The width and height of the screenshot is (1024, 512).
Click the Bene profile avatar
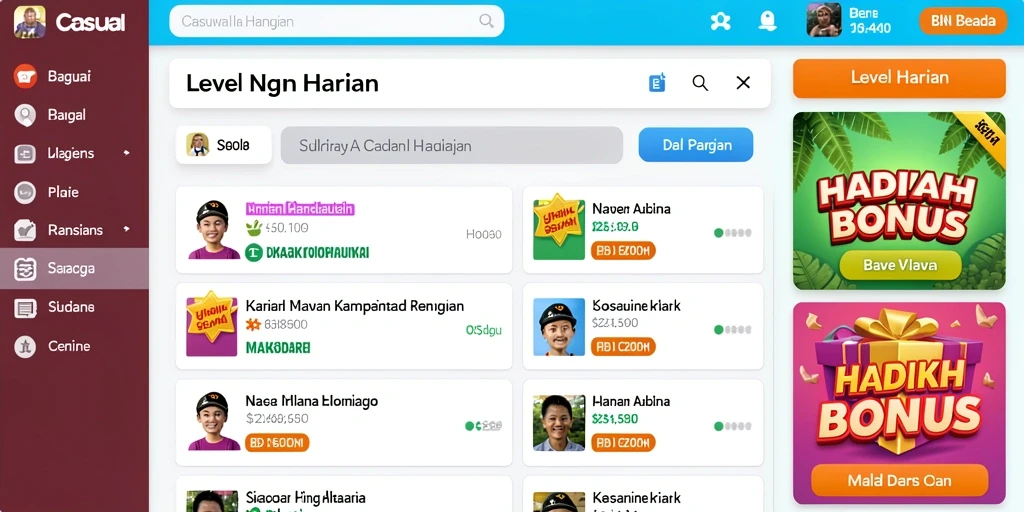pyautogui.click(x=824, y=20)
